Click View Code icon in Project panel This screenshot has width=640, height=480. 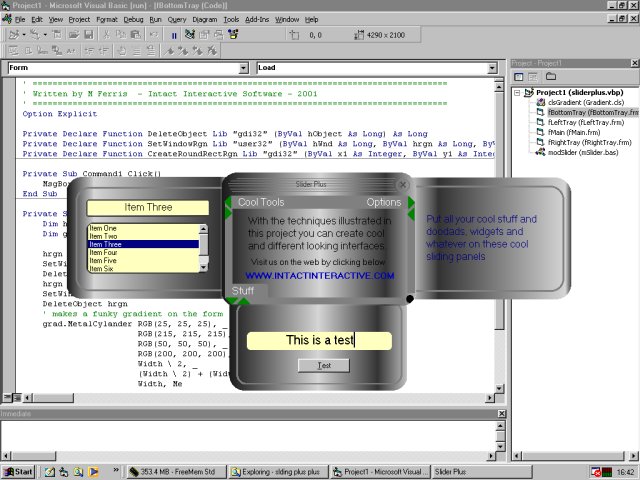tap(518, 76)
